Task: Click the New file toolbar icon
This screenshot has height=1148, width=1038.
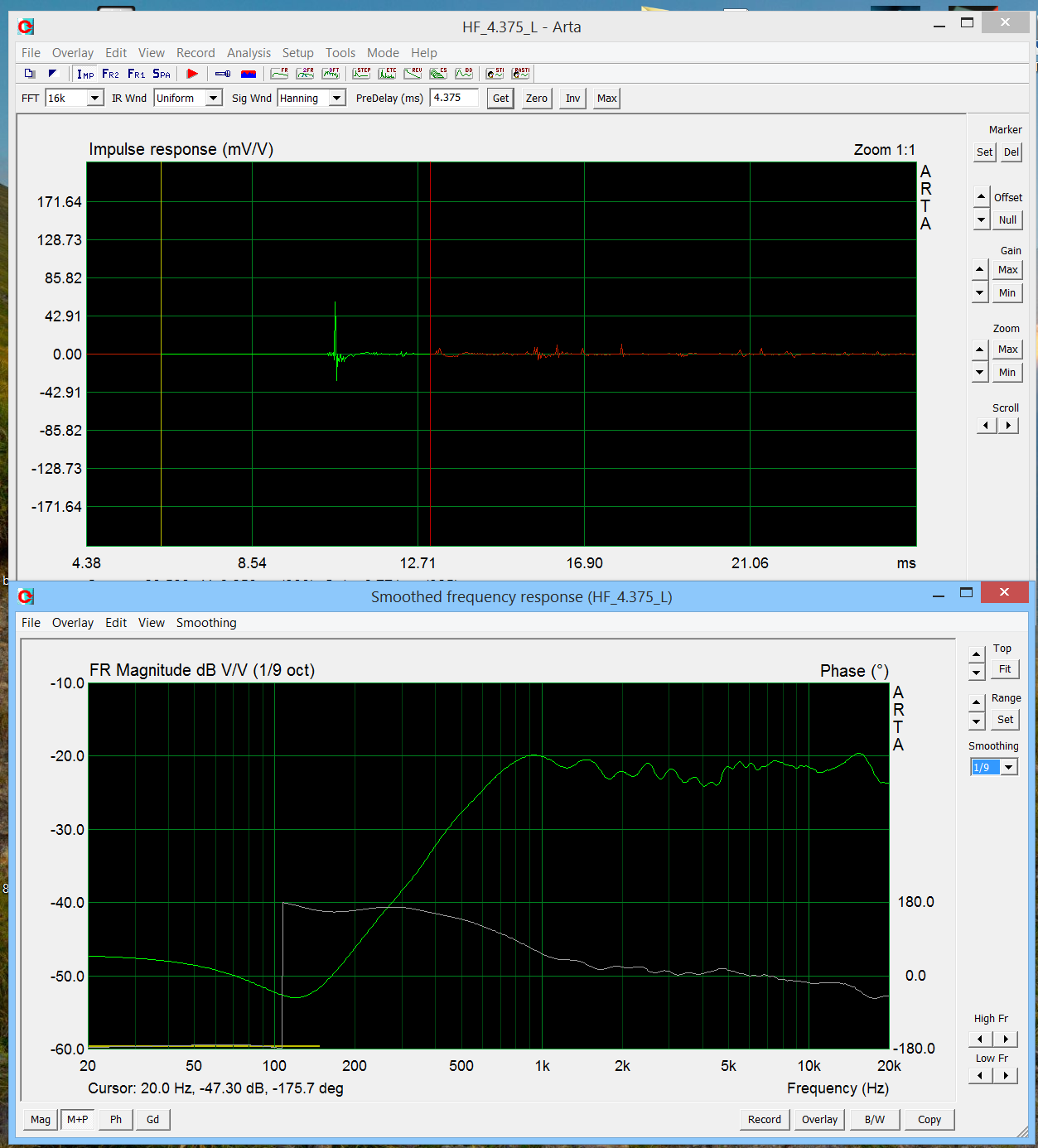Action: pyautogui.click(x=30, y=74)
